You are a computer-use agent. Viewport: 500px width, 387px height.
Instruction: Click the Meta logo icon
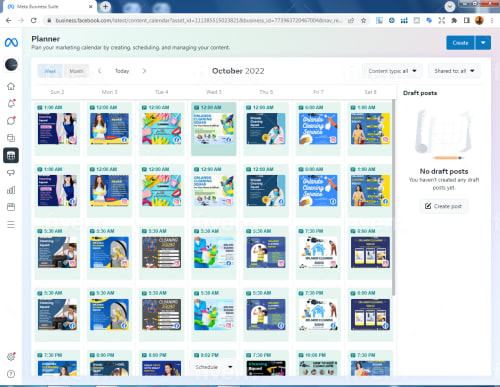(x=11, y=43)
